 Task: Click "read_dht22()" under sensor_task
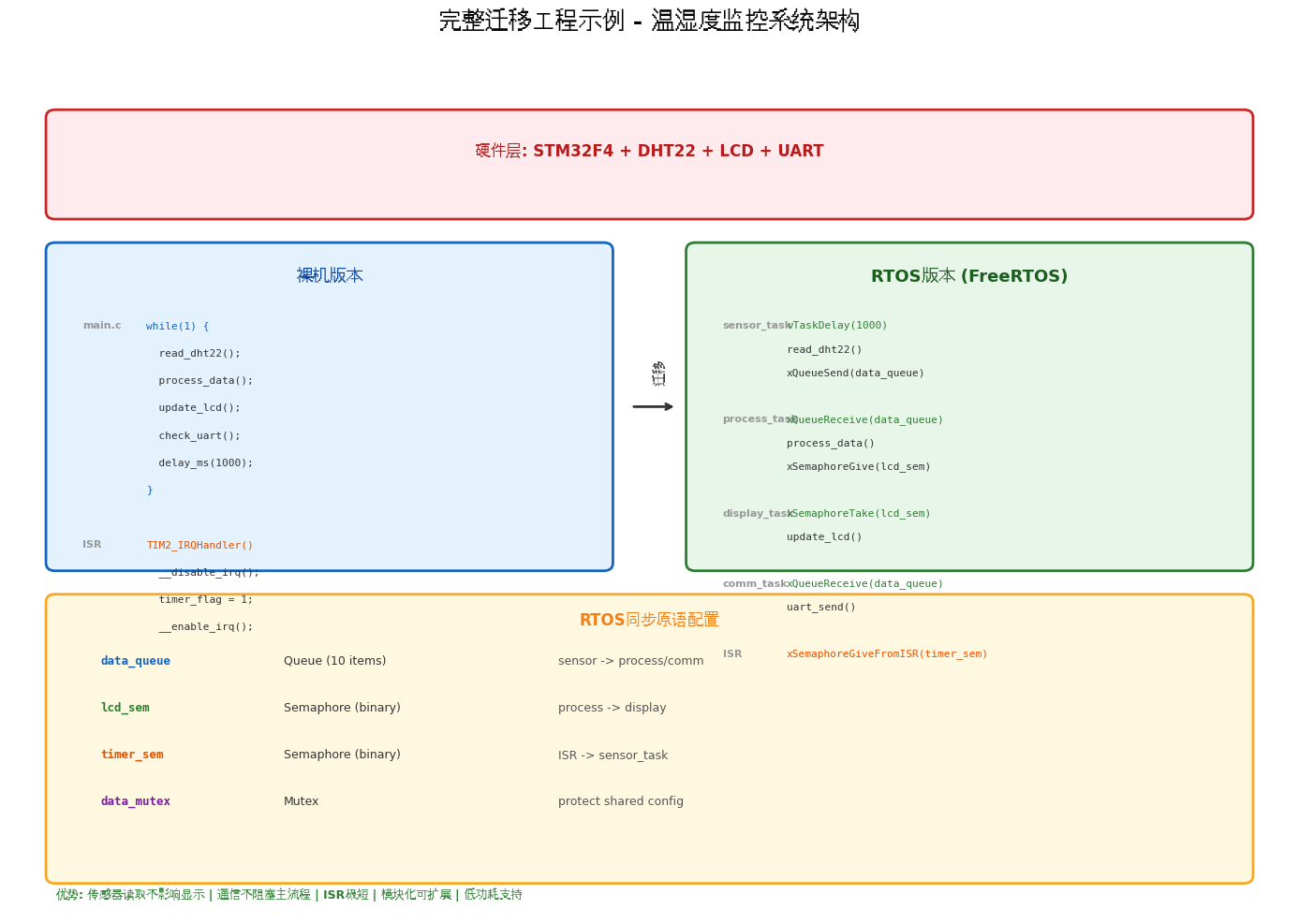point(824,349)
